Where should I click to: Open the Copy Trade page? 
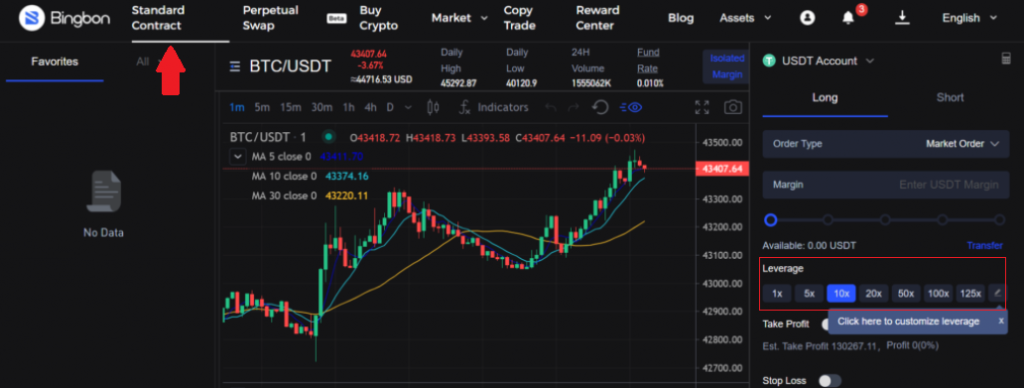pyautogui.click(x=519, y=18)
